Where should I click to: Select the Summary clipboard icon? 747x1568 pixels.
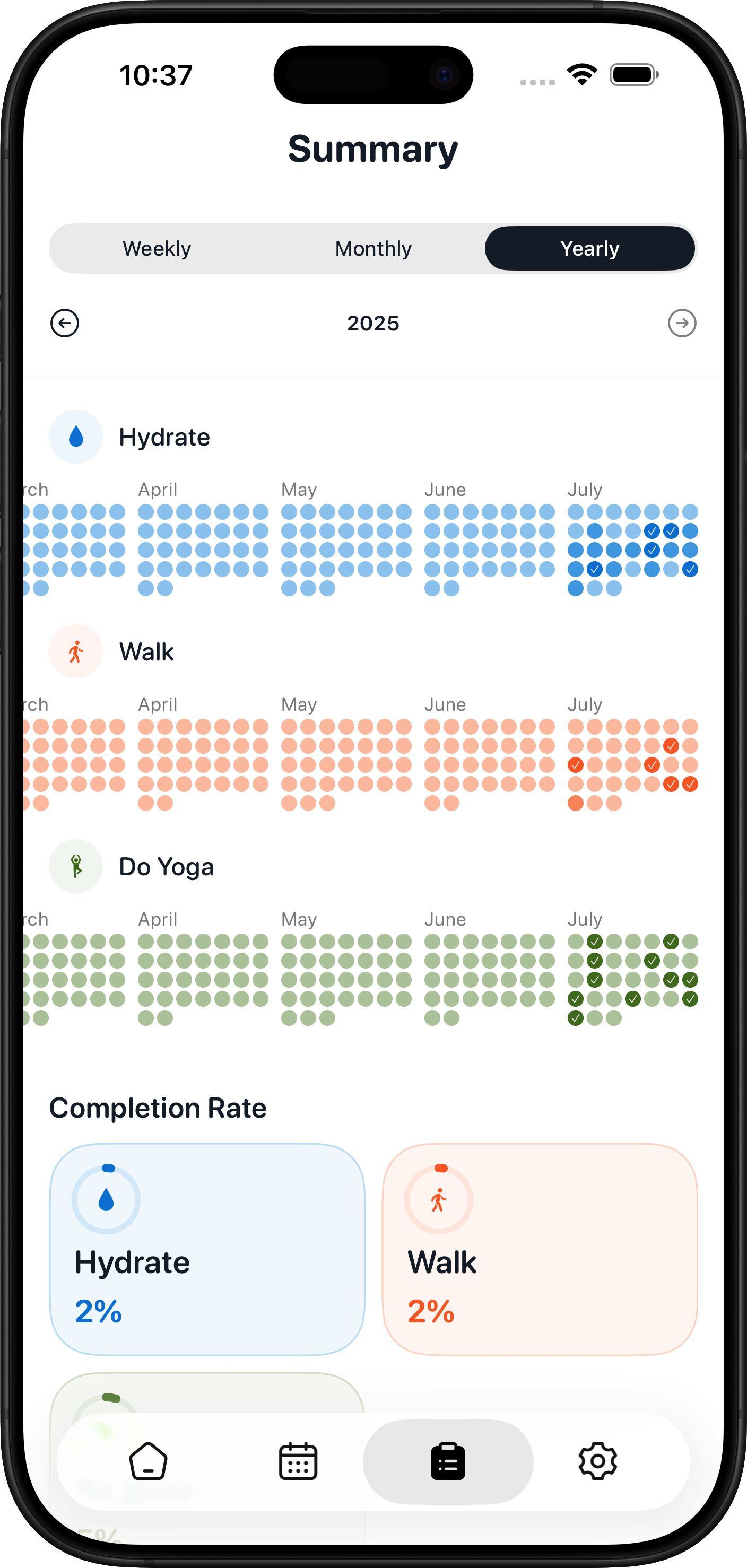point(448,1462)
